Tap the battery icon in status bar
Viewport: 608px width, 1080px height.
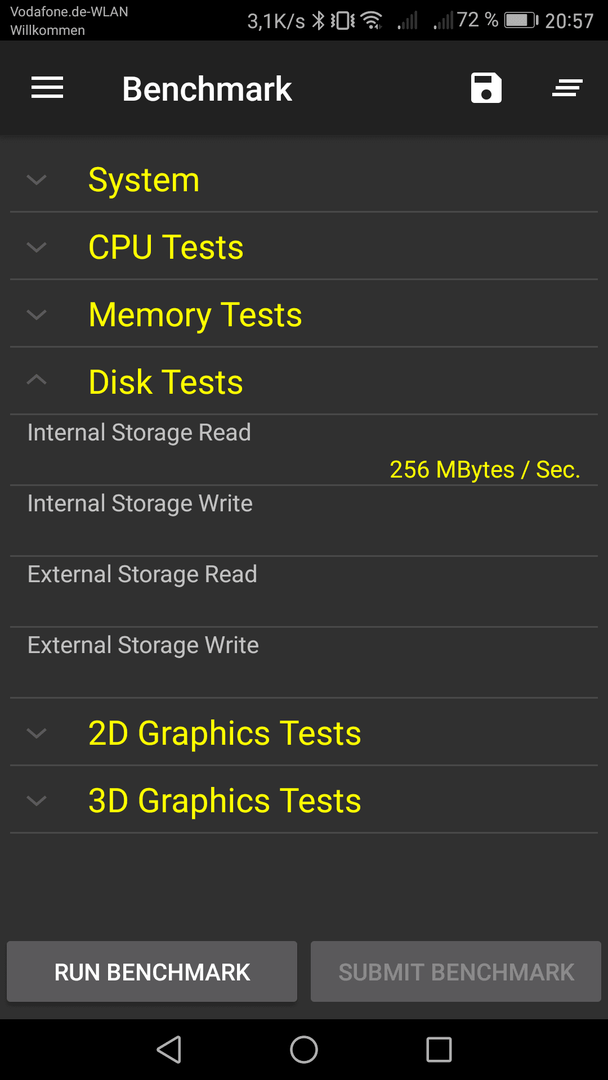tap(521, 20)
